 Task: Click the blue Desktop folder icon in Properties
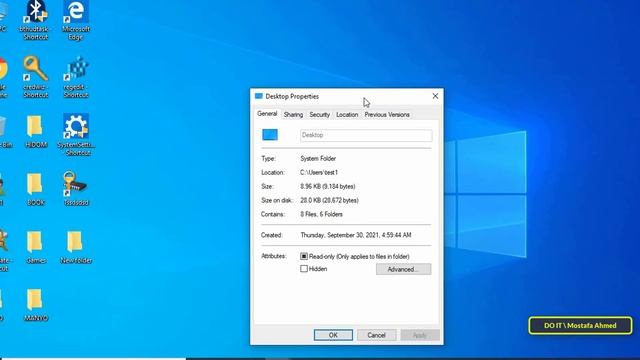(x=270, y=135)
